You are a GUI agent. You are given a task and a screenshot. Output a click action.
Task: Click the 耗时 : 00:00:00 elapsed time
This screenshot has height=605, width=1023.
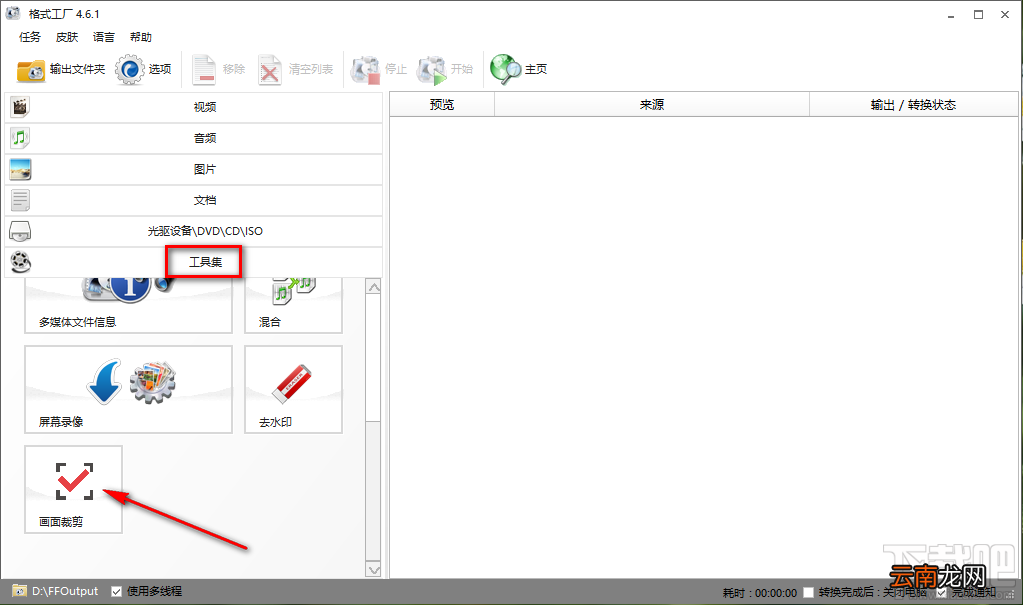[759, 593]
